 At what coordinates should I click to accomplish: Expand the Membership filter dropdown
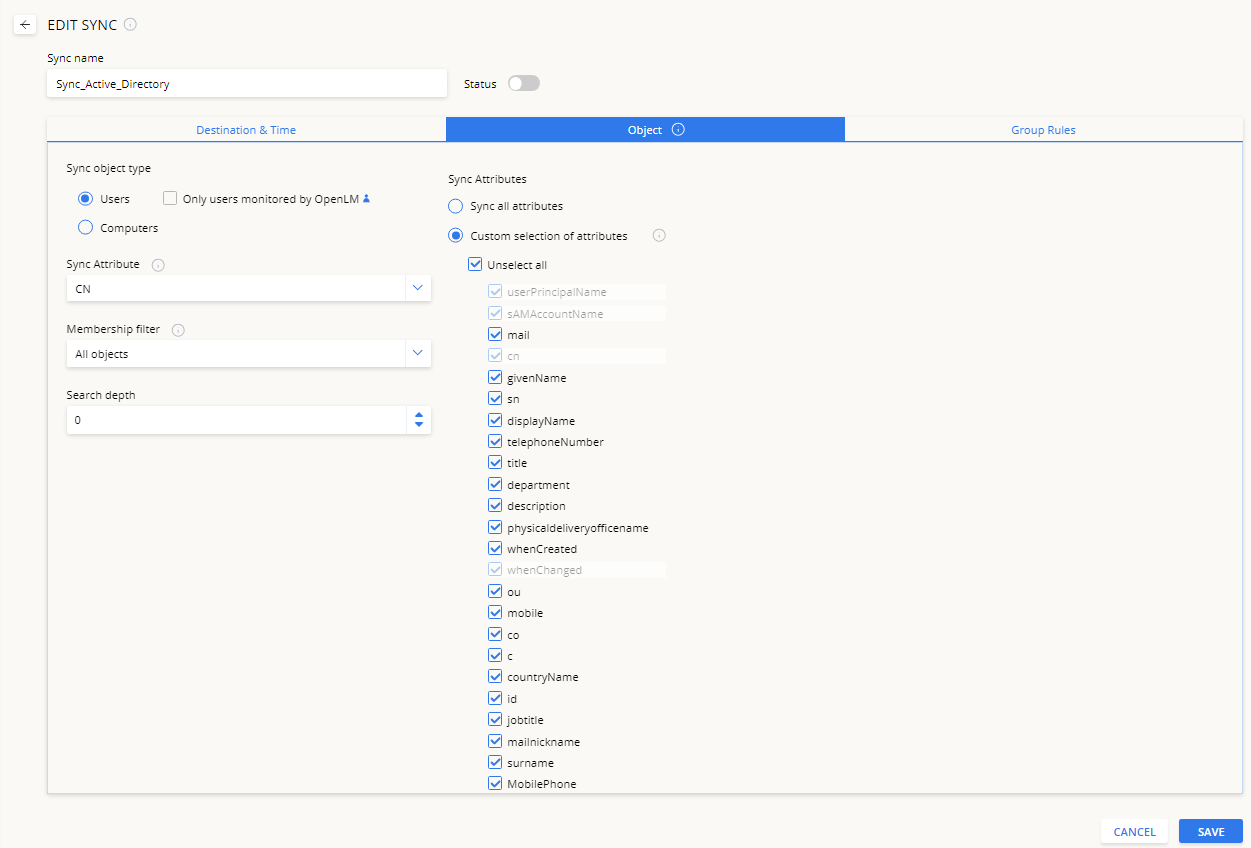coord(418,354)
